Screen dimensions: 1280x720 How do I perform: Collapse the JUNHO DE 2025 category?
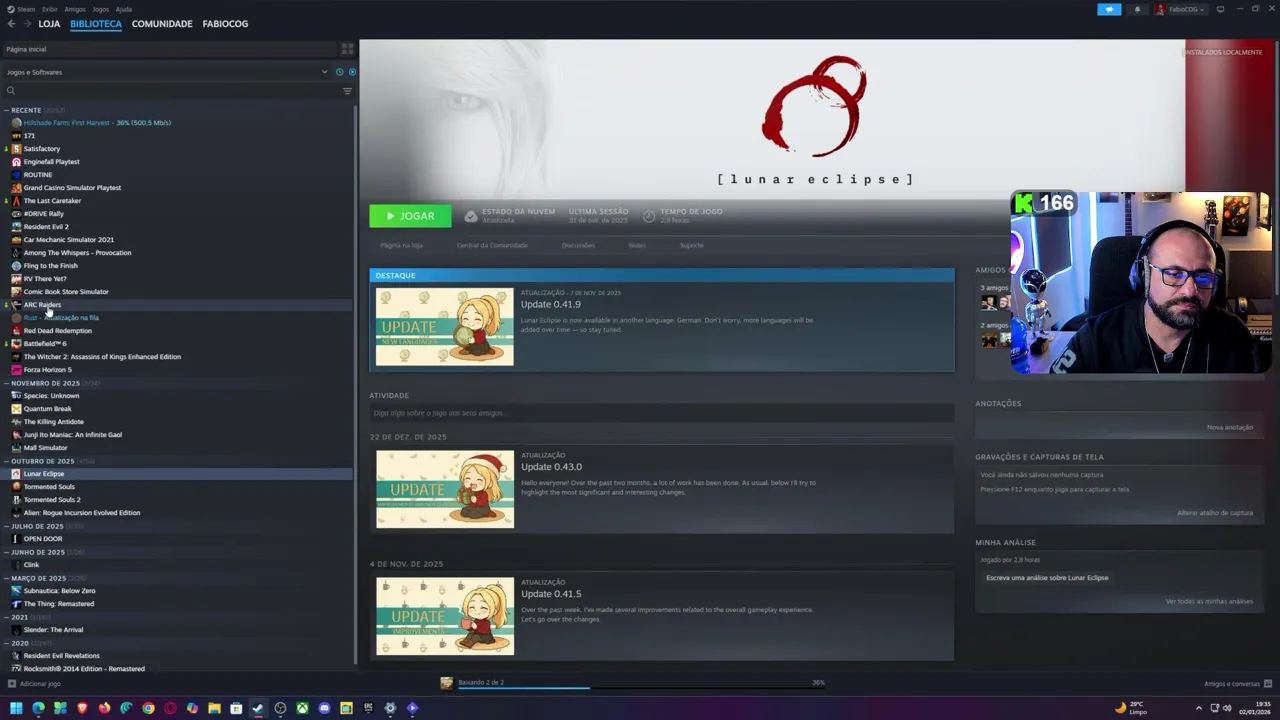[x=7, y=552]
